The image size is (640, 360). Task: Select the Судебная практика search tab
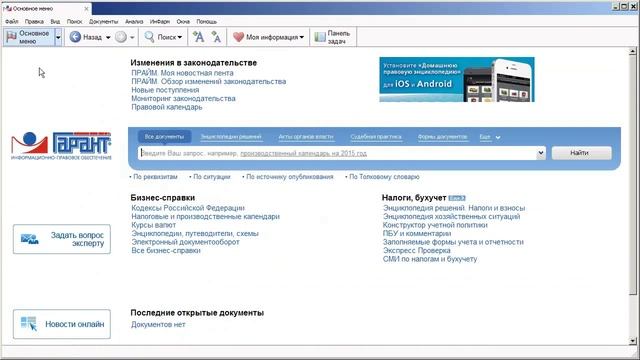[376, 137]
